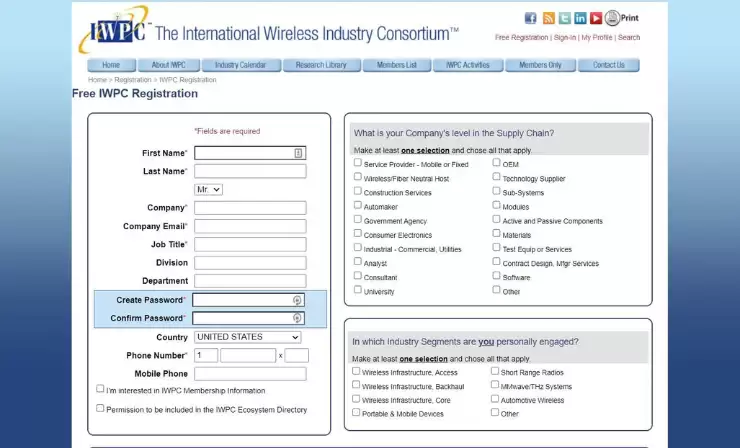
Task: Open the RSS feed icon
Action: click(x=548, y=18)
